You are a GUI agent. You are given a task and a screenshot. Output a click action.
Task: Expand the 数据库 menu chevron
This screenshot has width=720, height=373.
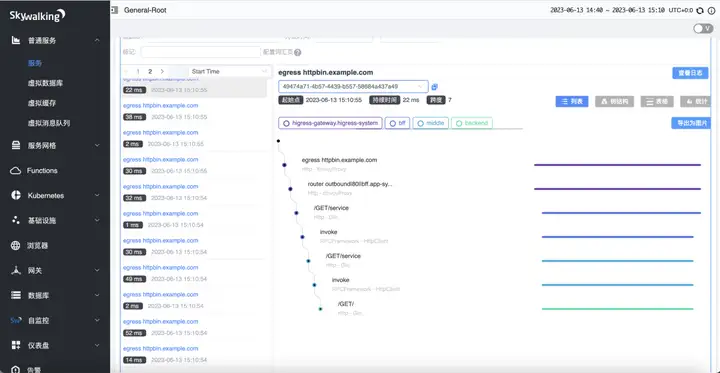click(x=97, y=295)
